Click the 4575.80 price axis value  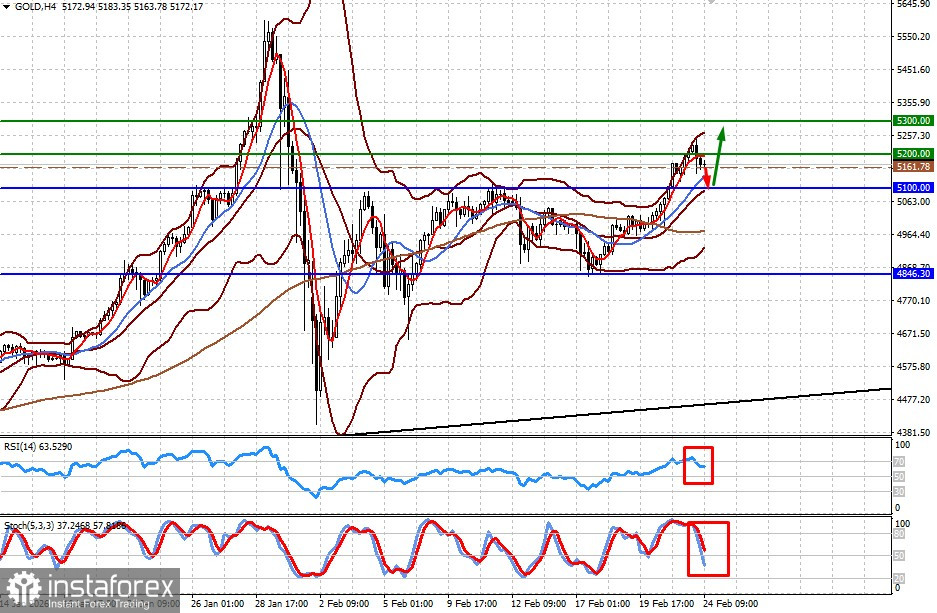click(x=914, y=366)
